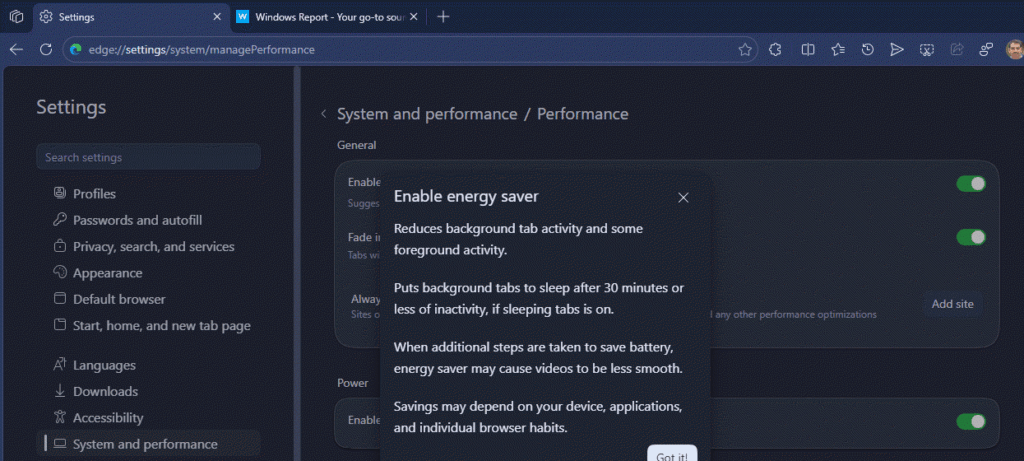Open the Favorites list icon
Image resolution: width=1024 pixels, height=461 pixels.
tap(838, 50)
